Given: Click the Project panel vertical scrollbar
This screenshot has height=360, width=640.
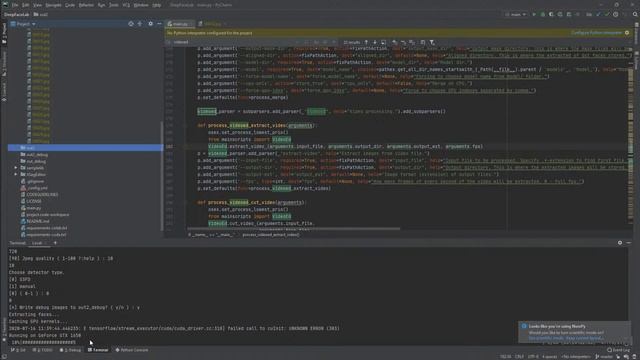Looking at the screenshot, I should point(162,176).
